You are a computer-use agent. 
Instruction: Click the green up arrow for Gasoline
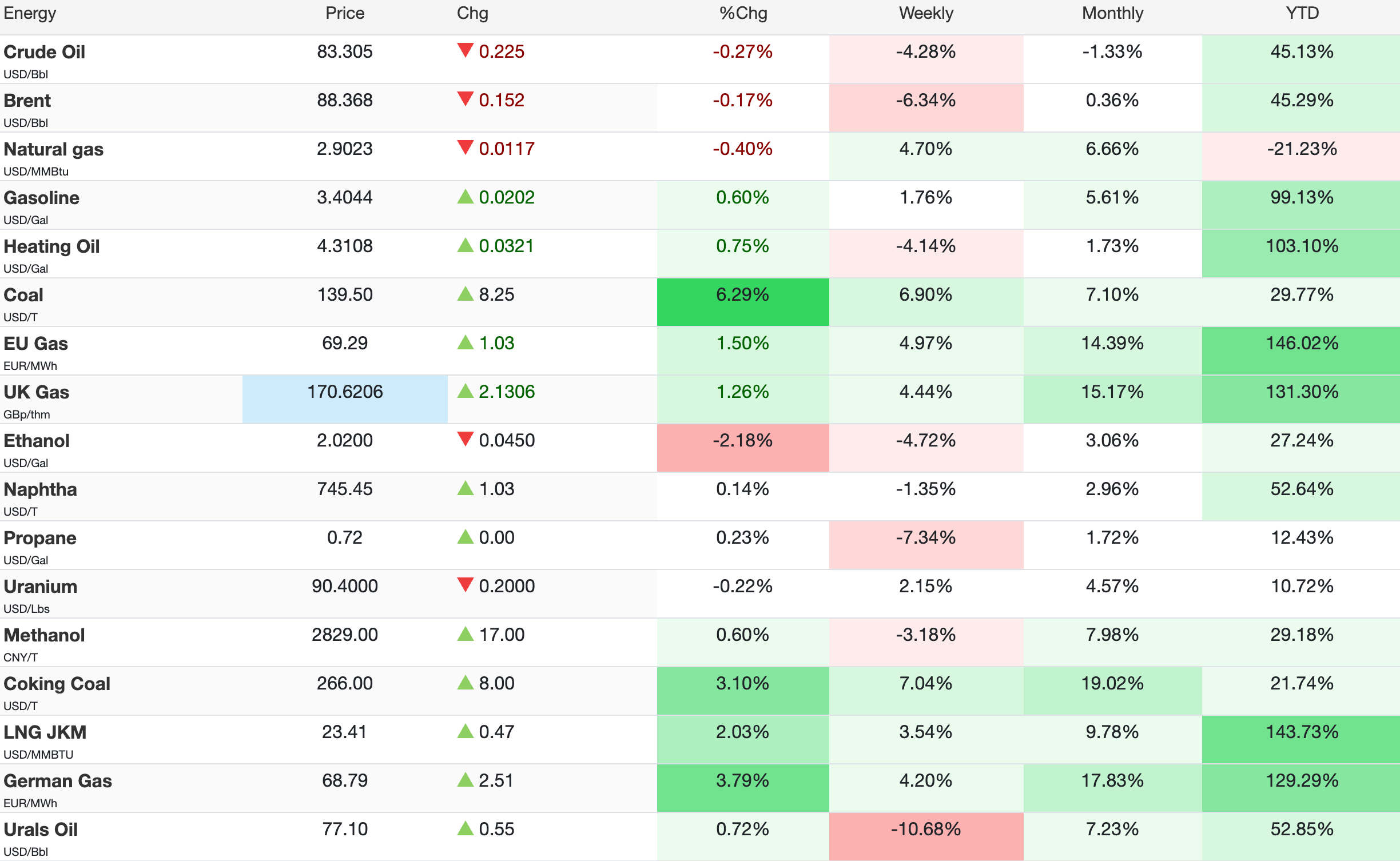(466, 197)
